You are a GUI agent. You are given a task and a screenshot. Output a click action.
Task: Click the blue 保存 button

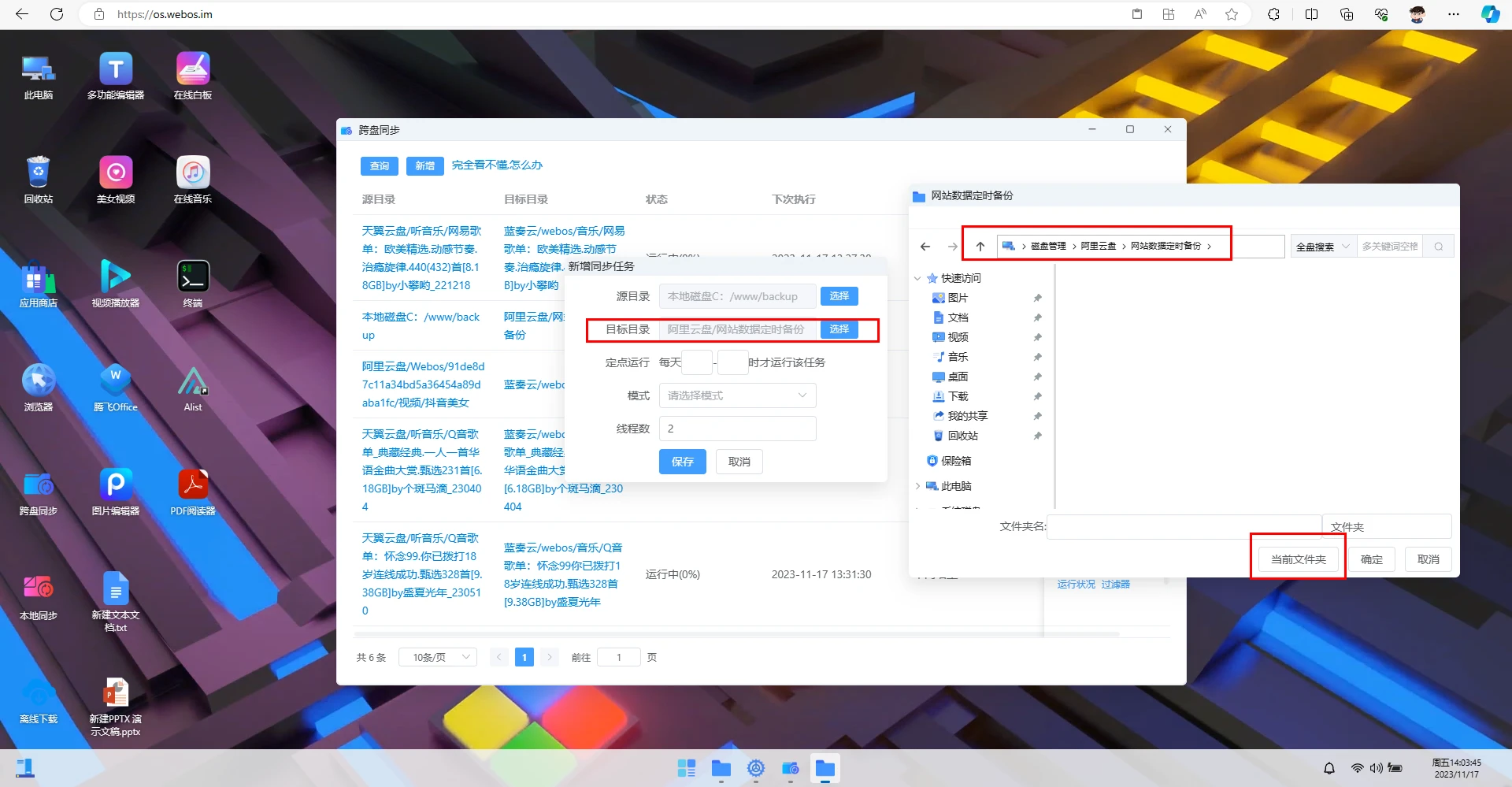682,462
